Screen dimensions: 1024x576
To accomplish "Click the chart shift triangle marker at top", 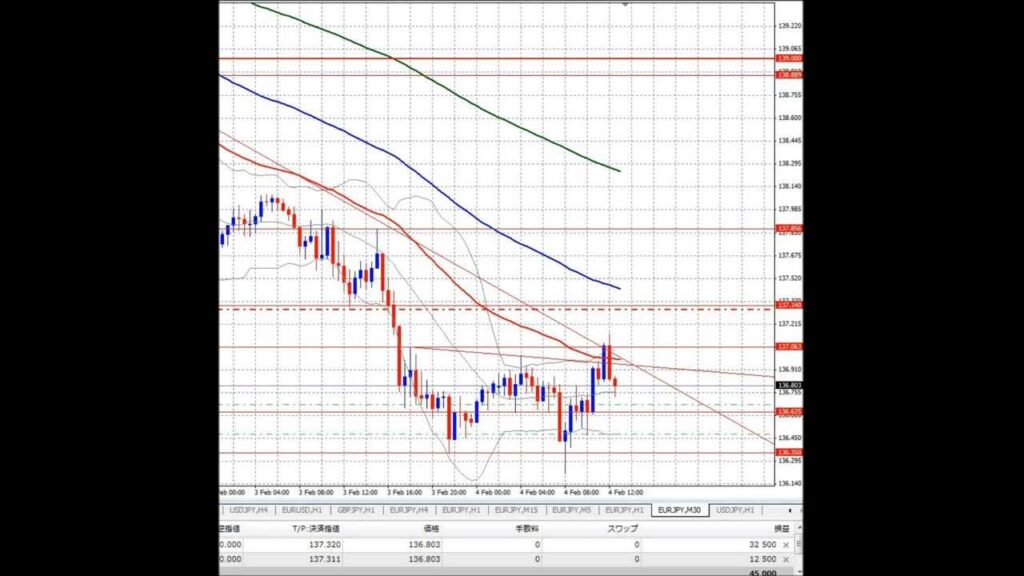I will point(625,5).
